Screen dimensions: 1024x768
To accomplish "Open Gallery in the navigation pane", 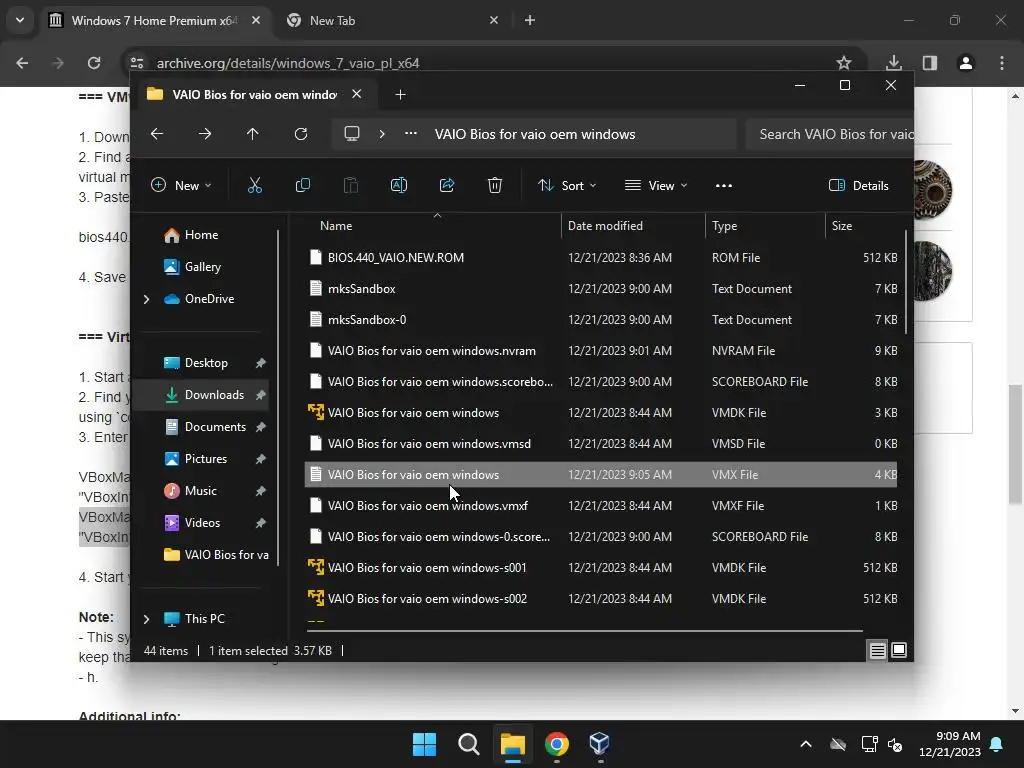I will coord(203,267).
